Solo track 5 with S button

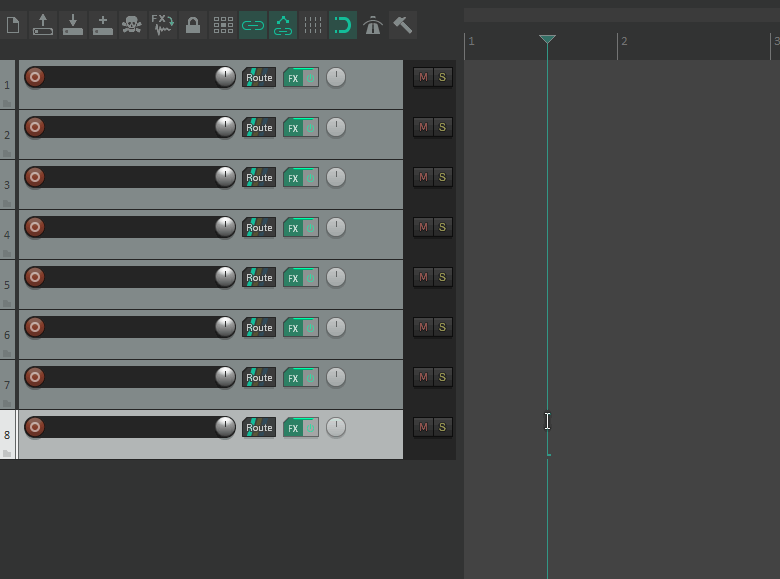tap(442, 277)
